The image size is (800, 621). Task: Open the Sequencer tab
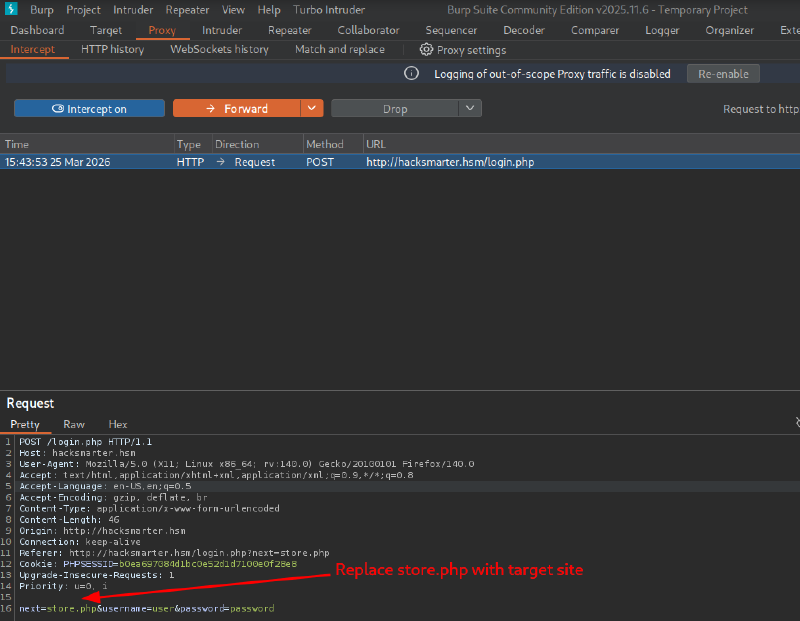(452, 30)
